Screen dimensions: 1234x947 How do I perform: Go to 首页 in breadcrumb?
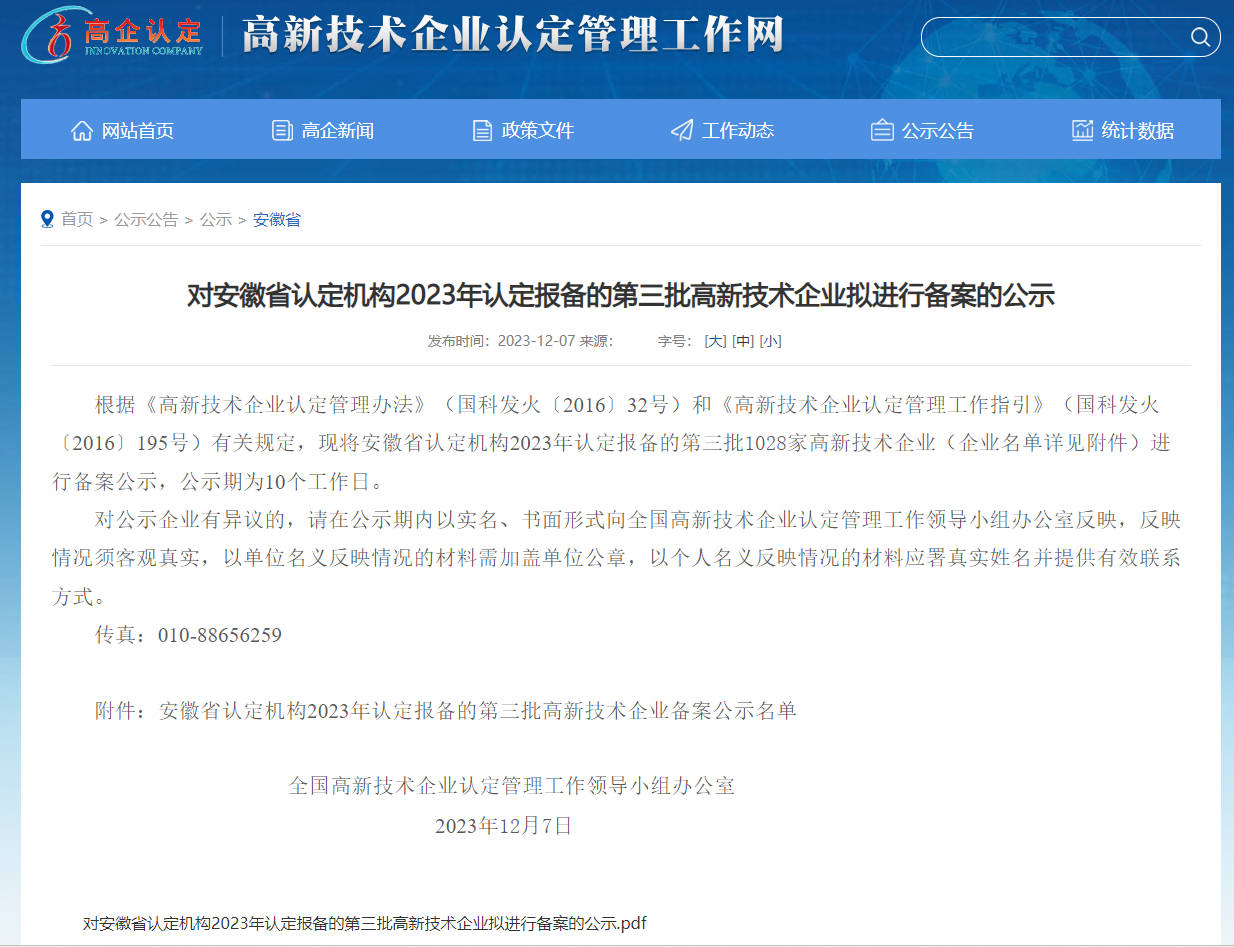click(77, 219)
